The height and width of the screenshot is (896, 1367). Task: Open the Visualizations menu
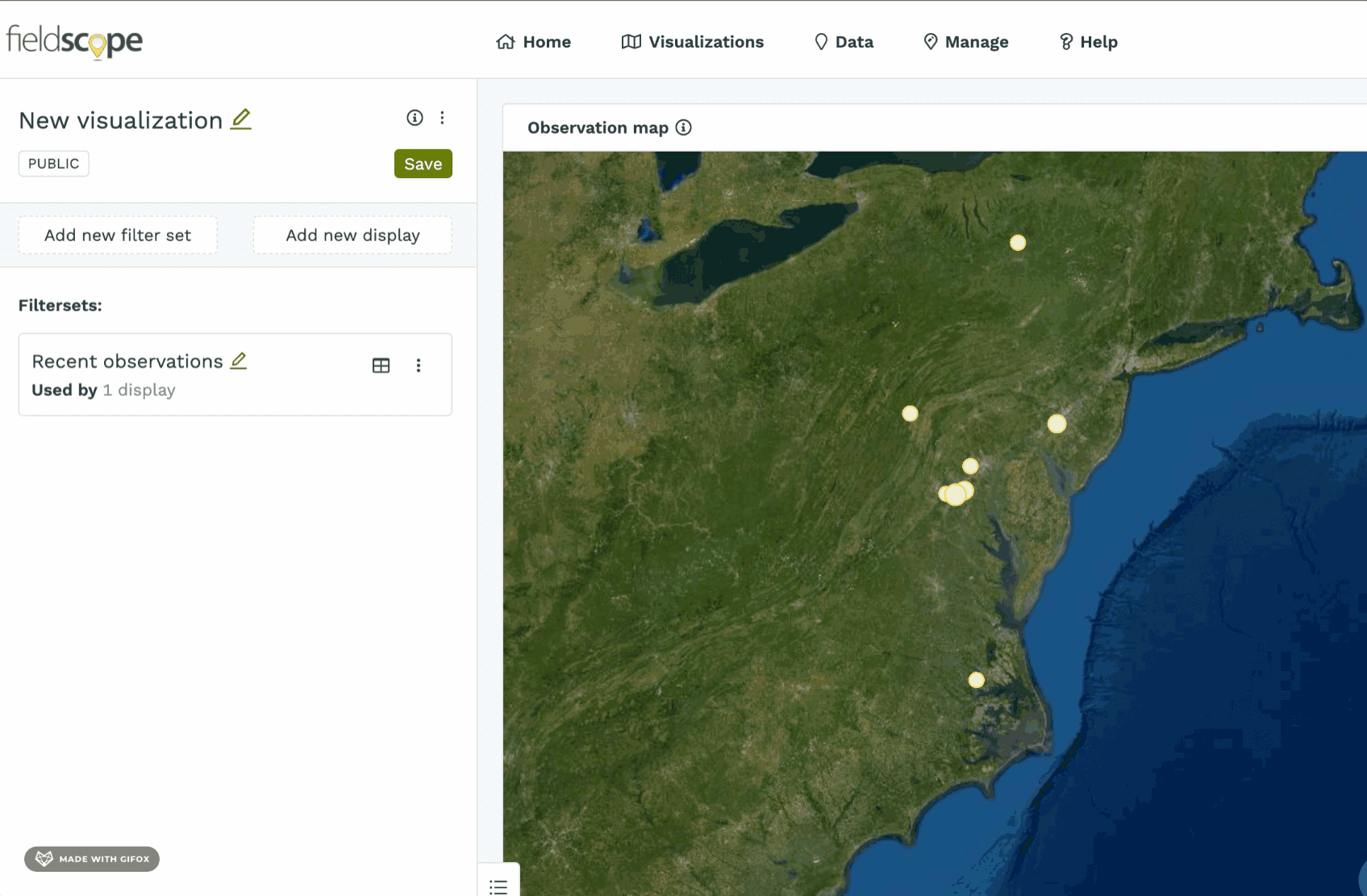tap(693, 42)
